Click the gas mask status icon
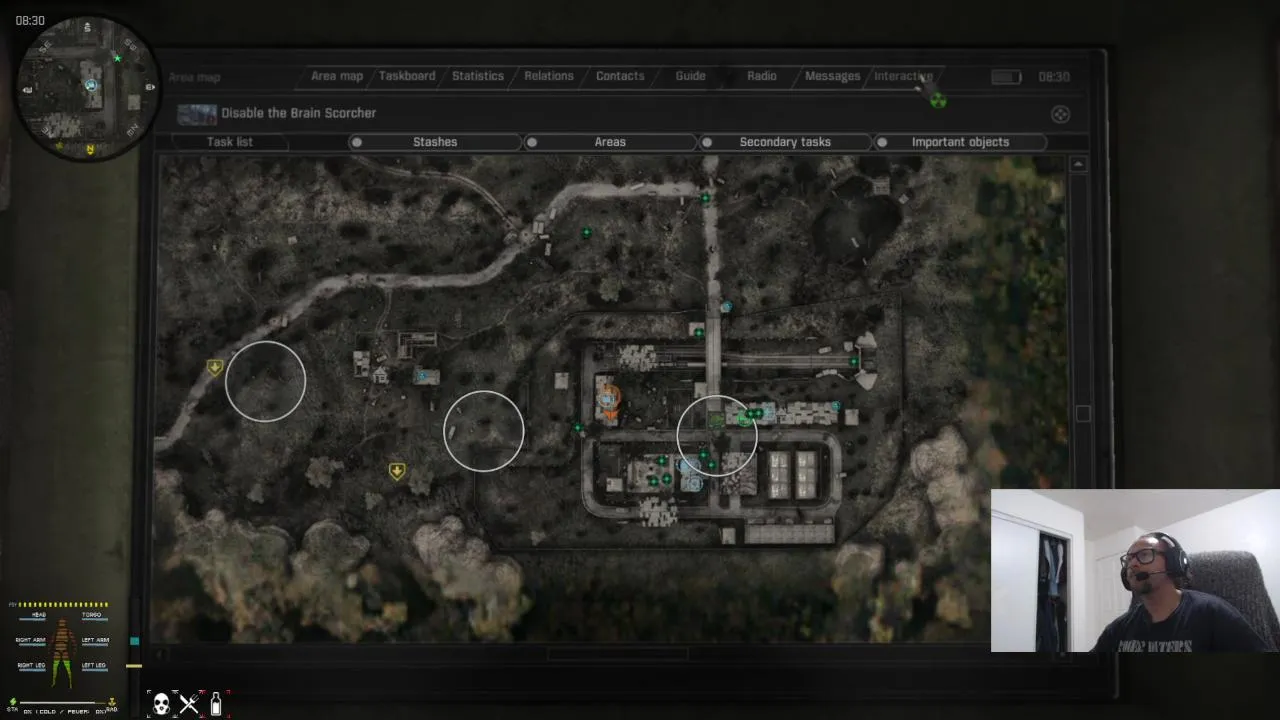The height and width of the screenshot is (720, 1280). 161,704
